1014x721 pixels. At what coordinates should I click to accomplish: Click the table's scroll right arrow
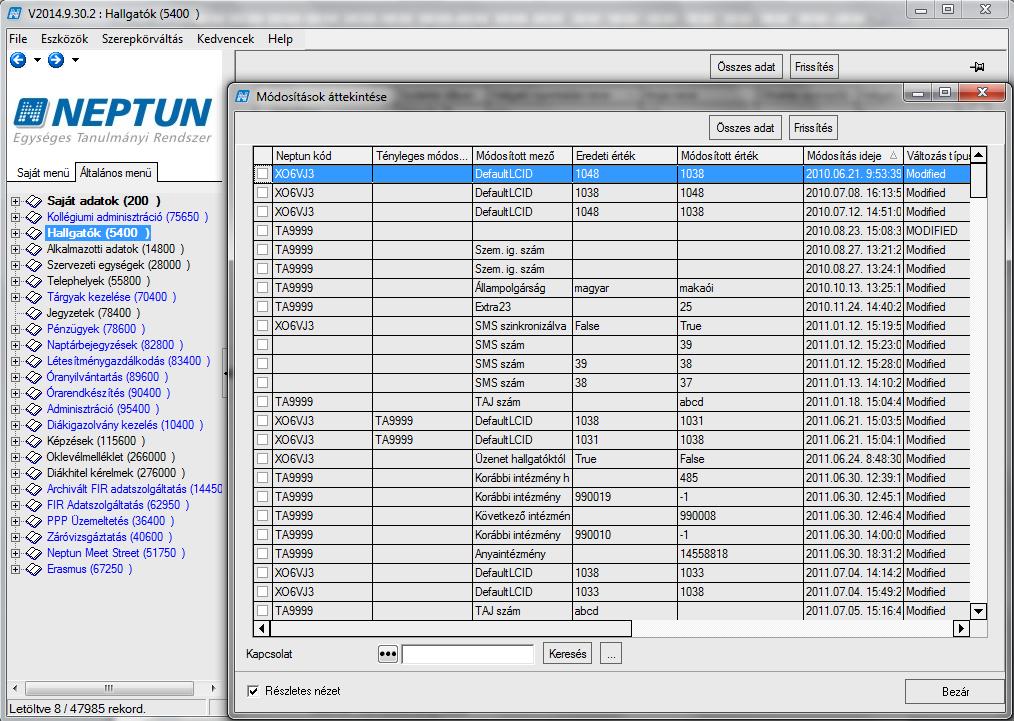point(962,628)
